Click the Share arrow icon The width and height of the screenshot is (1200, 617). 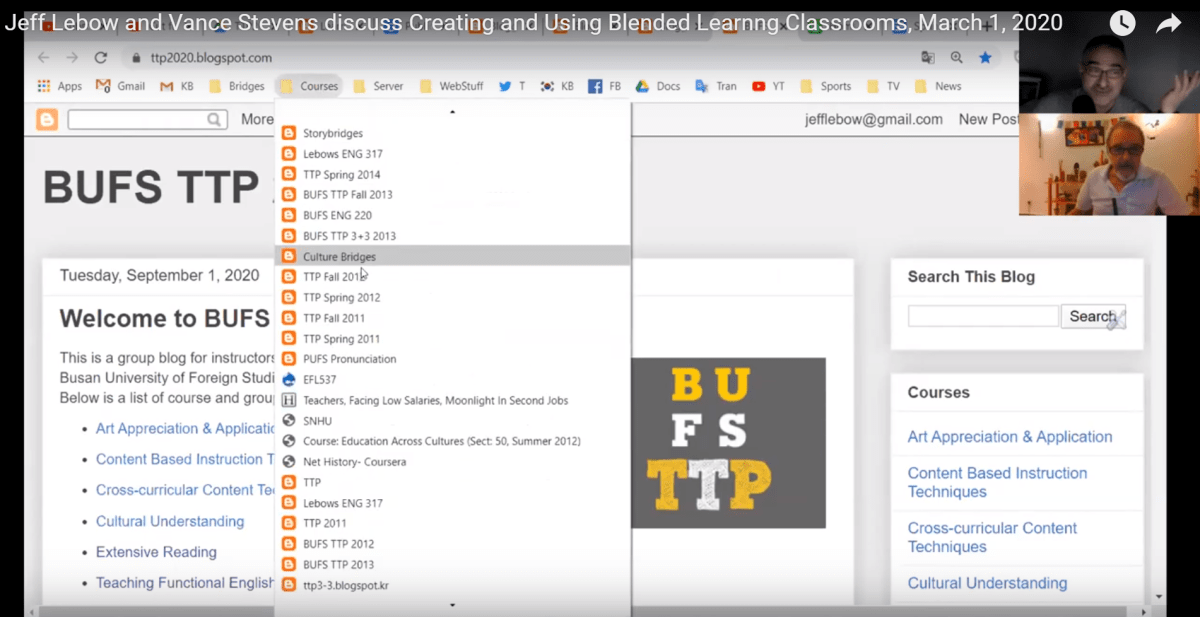(x=1168, y=23)
